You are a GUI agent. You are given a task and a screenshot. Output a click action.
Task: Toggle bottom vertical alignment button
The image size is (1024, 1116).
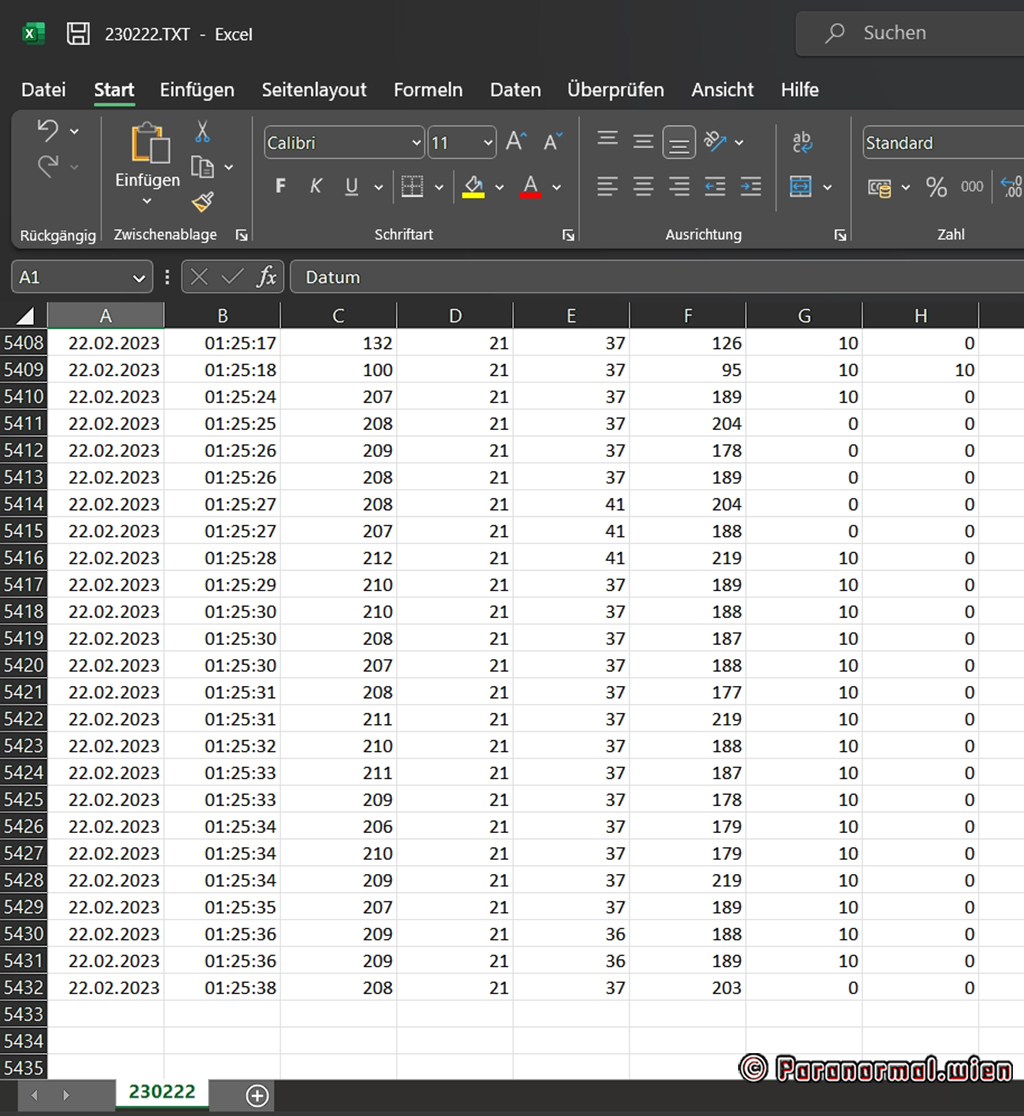679,142
